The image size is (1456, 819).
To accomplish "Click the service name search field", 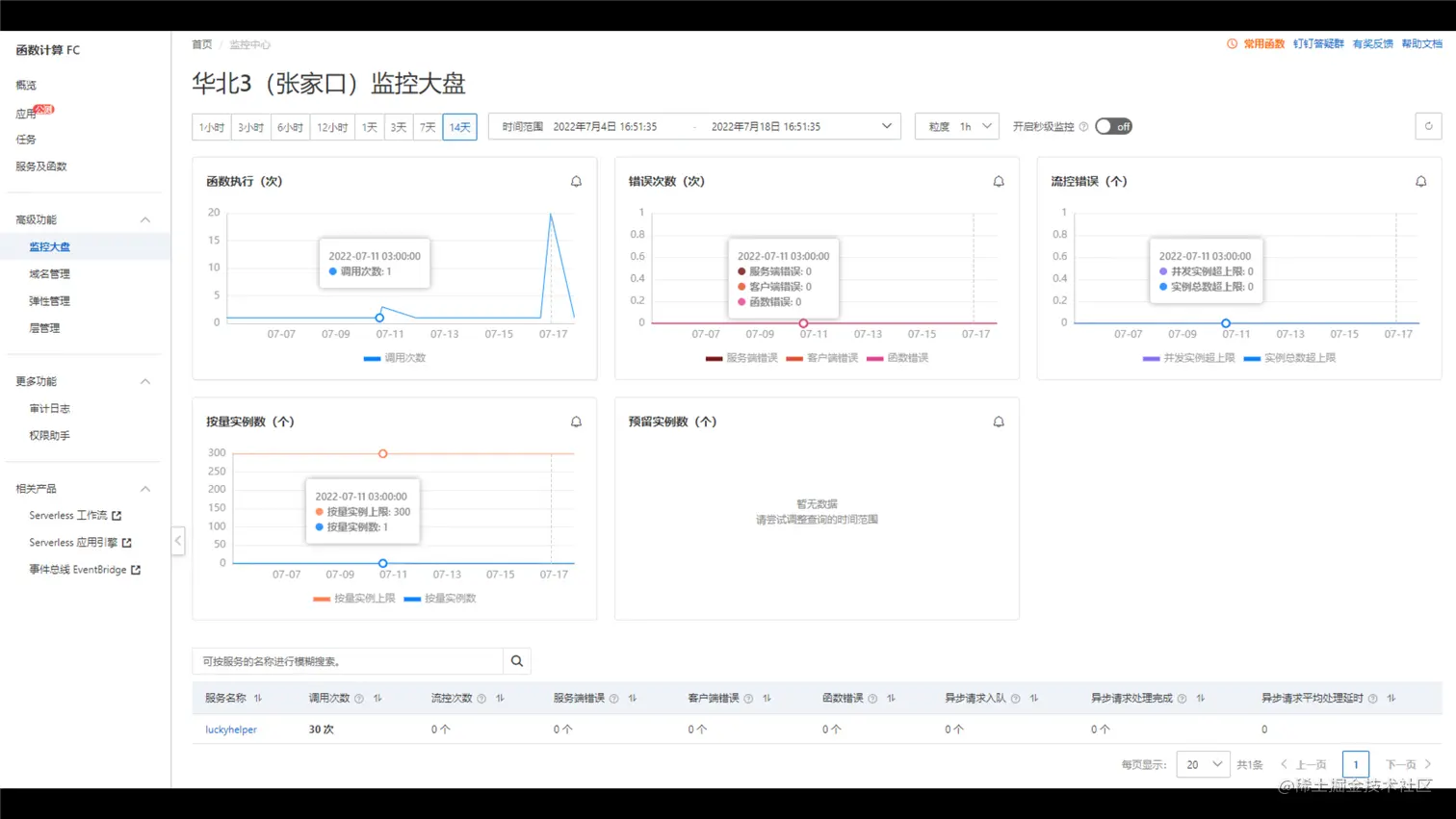I will pos(348,661).
